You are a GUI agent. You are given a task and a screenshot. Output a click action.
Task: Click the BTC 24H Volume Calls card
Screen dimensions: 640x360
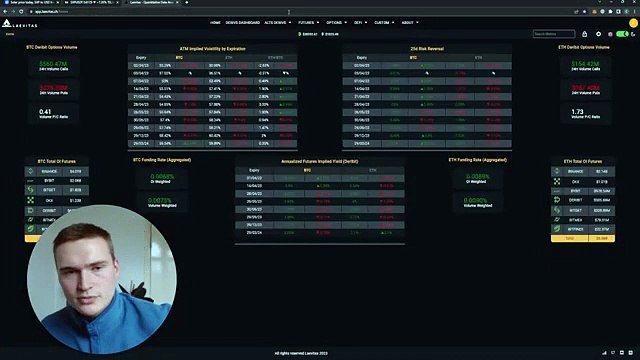point(53,66)
